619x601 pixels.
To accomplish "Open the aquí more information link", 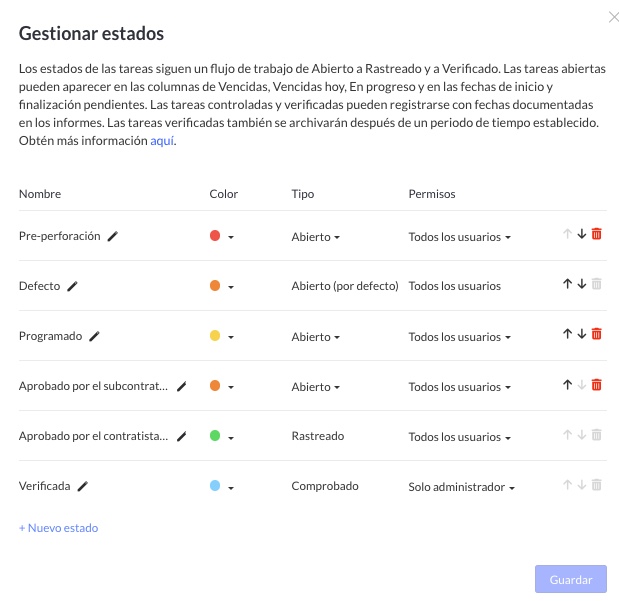I will (x=162, y=141).
